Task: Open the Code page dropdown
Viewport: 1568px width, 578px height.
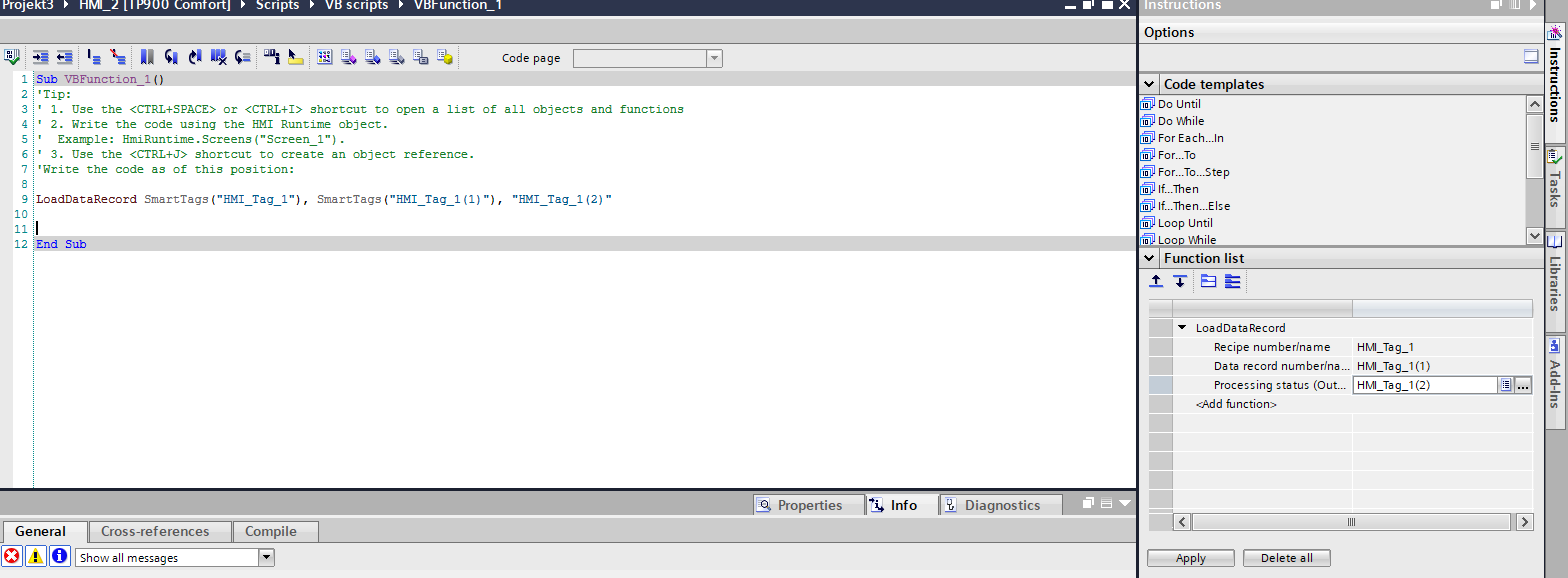Action: pos(714,59)
